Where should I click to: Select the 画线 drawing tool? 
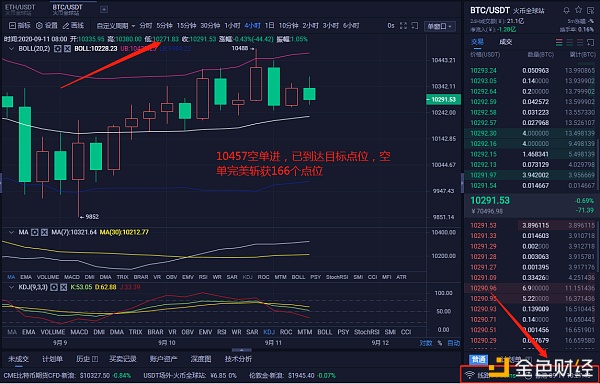point(73,26)
